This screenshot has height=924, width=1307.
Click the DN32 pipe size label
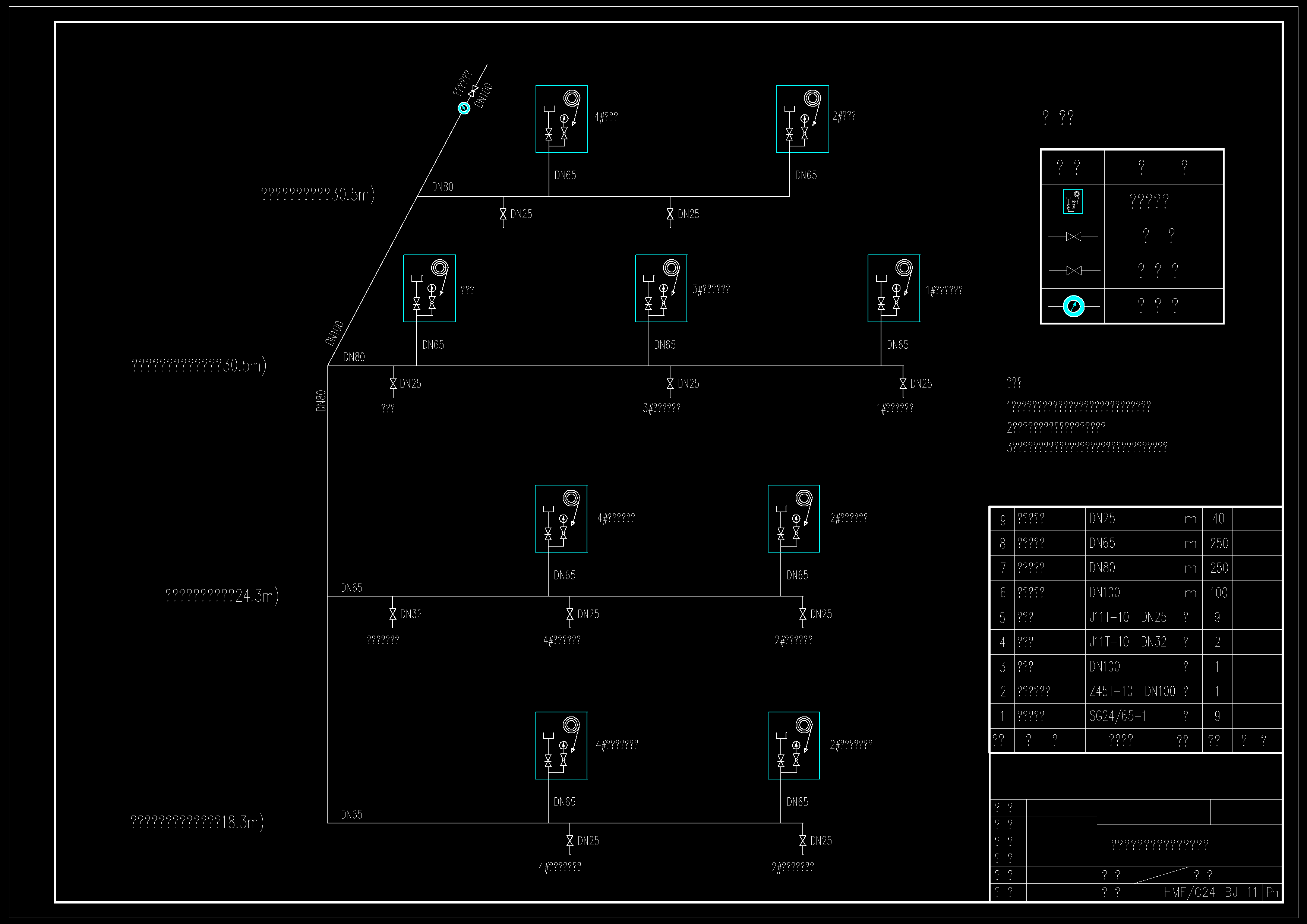click(x=411, y=614)
